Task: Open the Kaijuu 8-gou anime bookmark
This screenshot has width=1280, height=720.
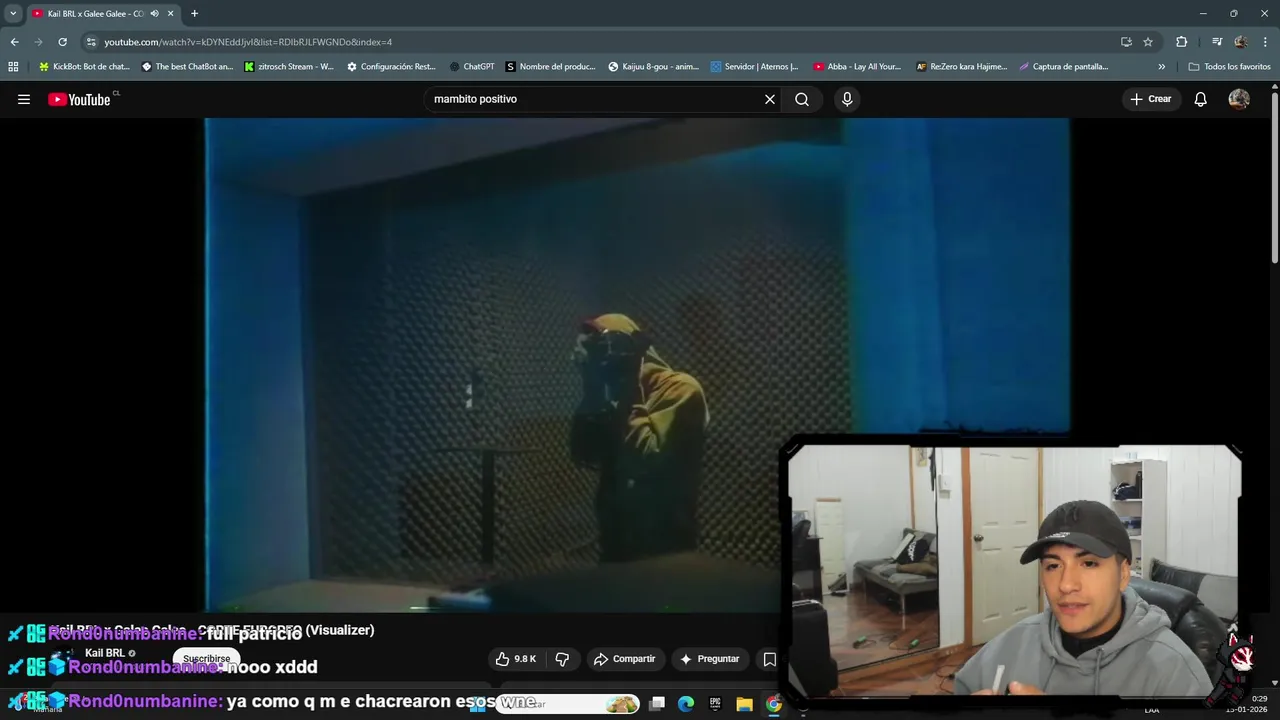Action: pos(654,67)
